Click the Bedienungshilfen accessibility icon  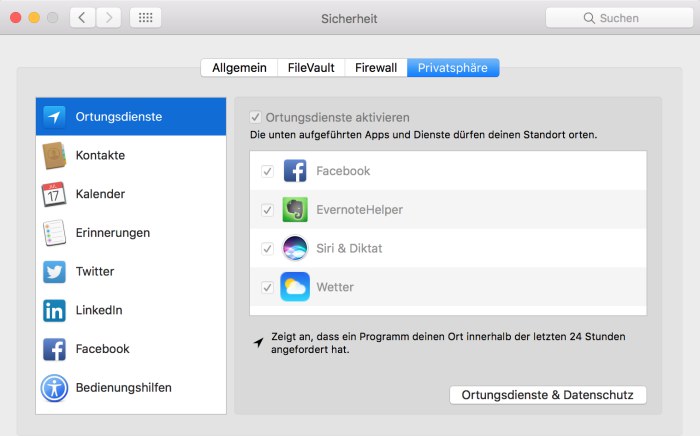coord(54,388)
